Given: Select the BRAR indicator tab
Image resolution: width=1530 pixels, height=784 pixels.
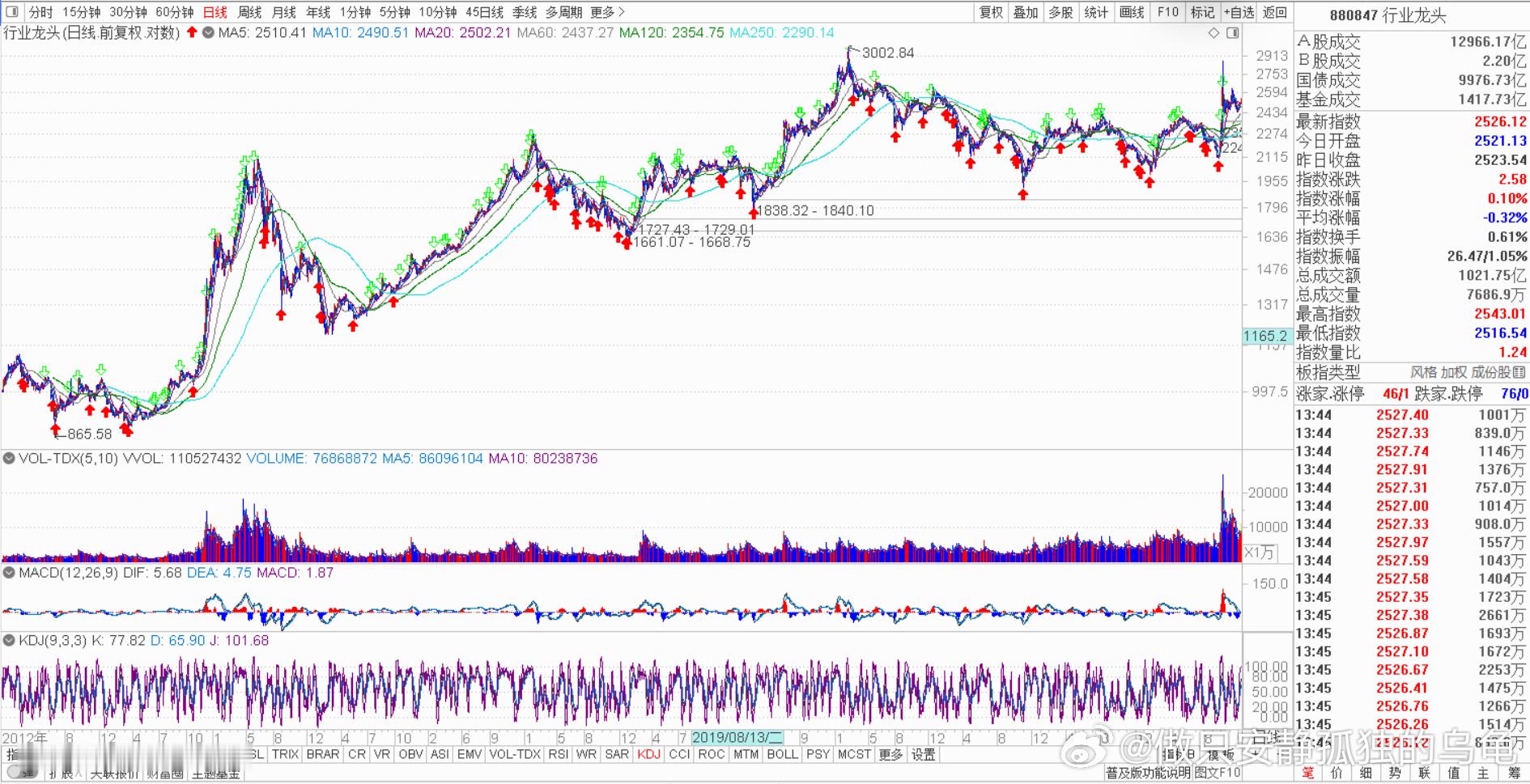Looking at the screenshot, I should pos(323,754).
